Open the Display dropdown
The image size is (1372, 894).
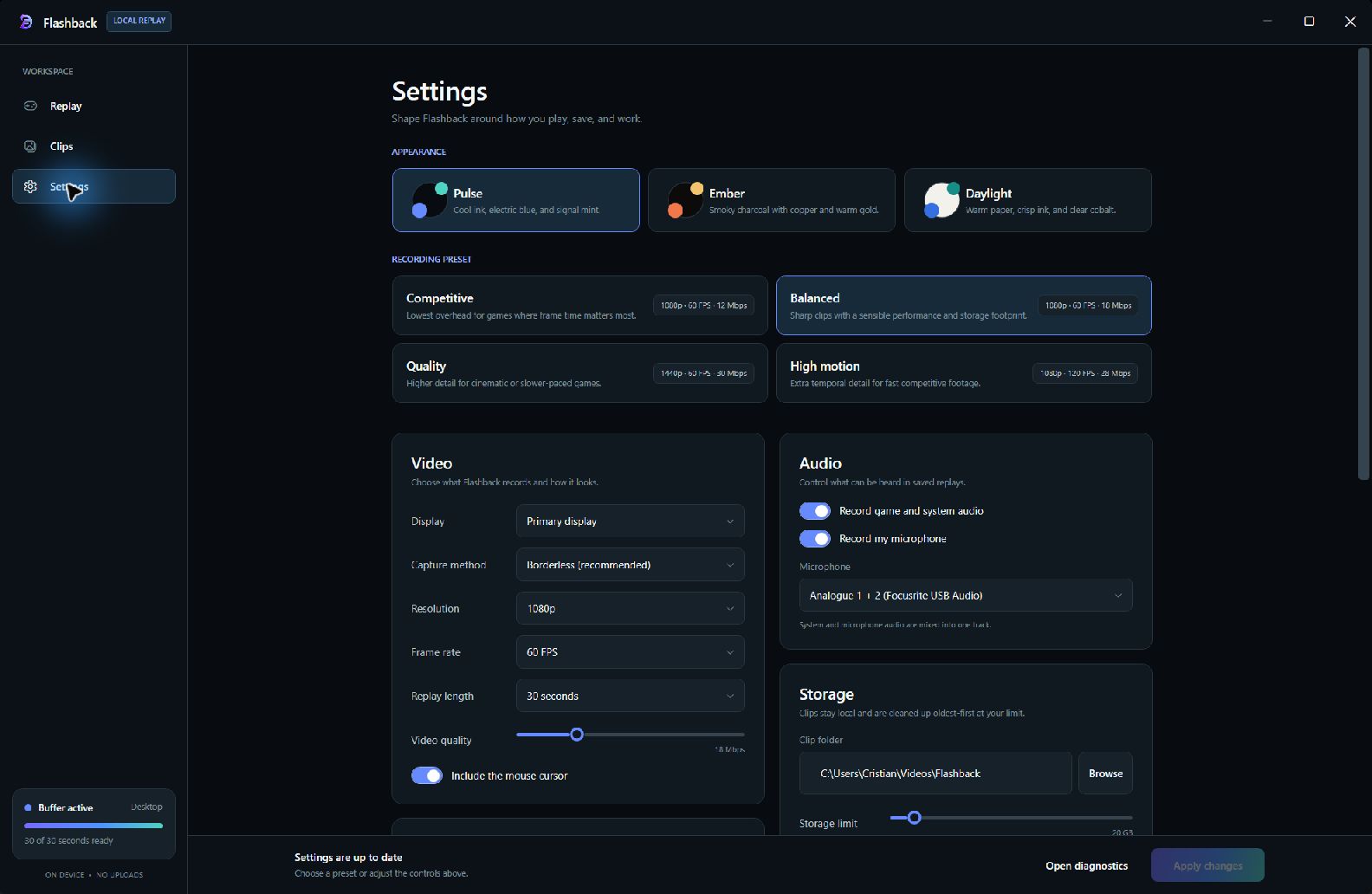pos(630,521)
